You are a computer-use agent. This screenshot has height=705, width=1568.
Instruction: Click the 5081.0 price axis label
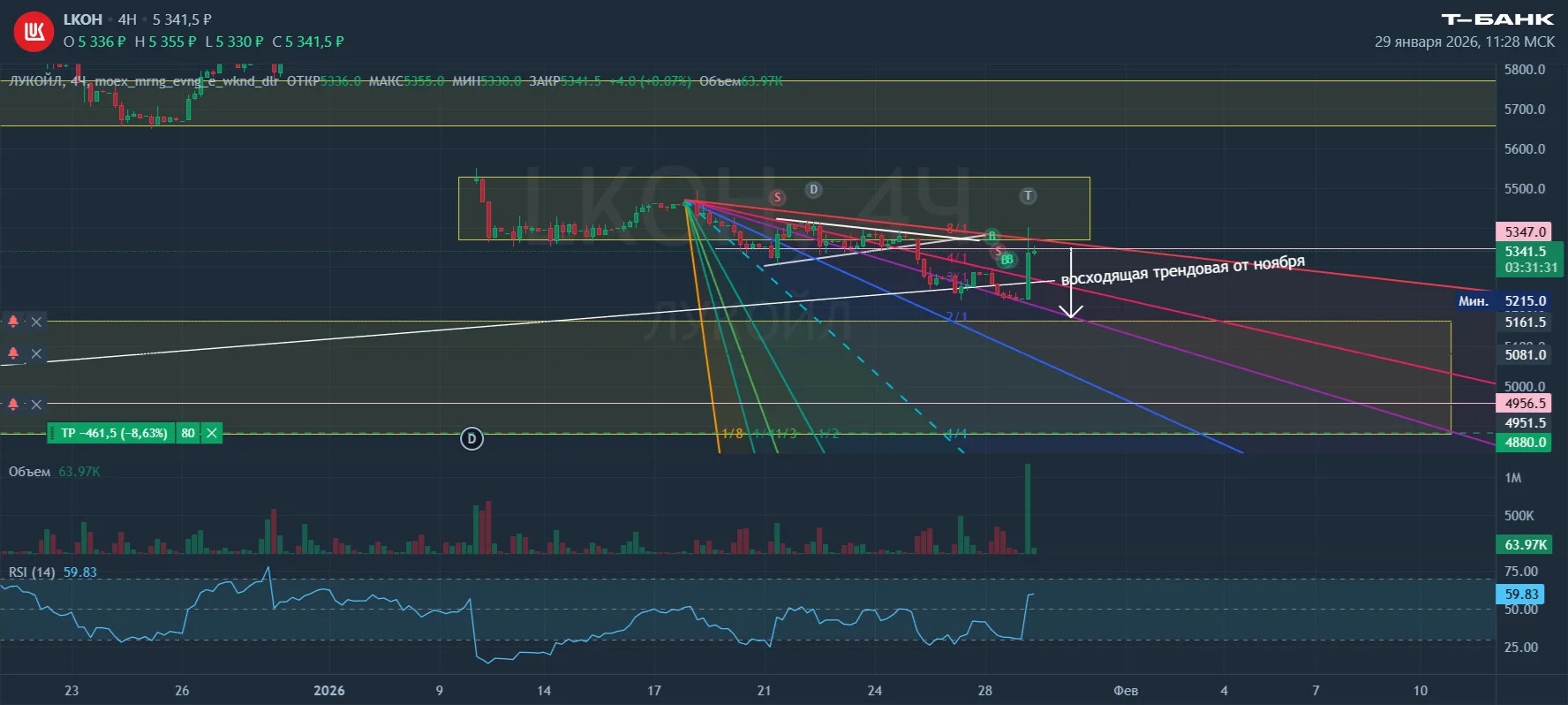[1525, 355]
